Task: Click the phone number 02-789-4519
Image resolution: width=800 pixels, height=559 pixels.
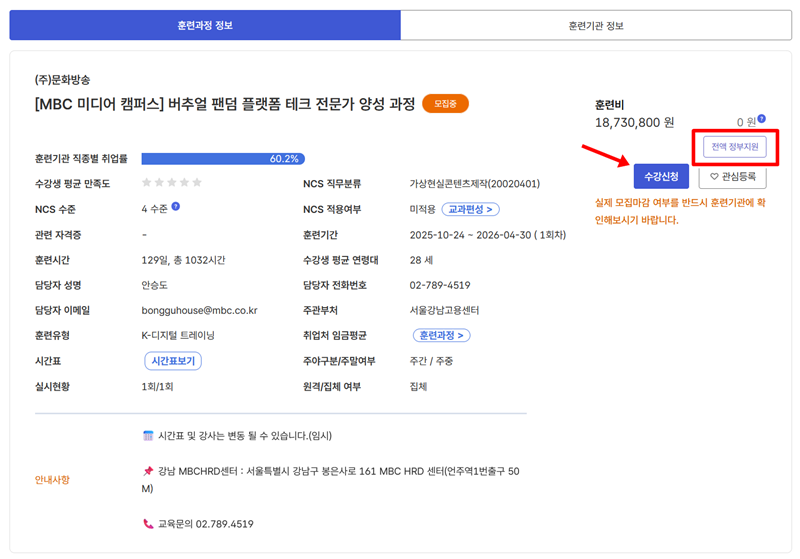Action: coord(440,285)
